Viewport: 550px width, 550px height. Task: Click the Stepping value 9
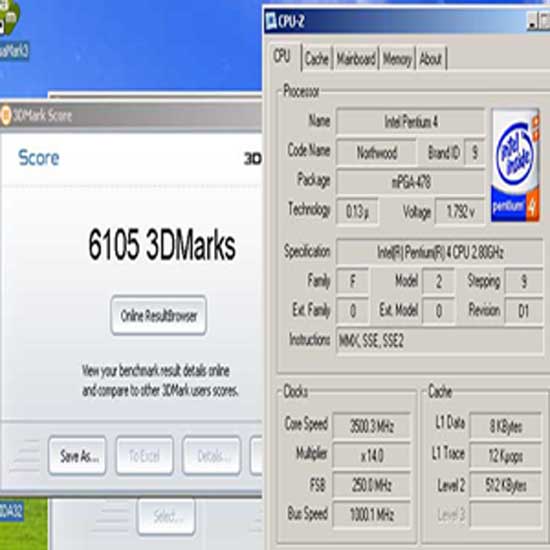coord(524,281)
